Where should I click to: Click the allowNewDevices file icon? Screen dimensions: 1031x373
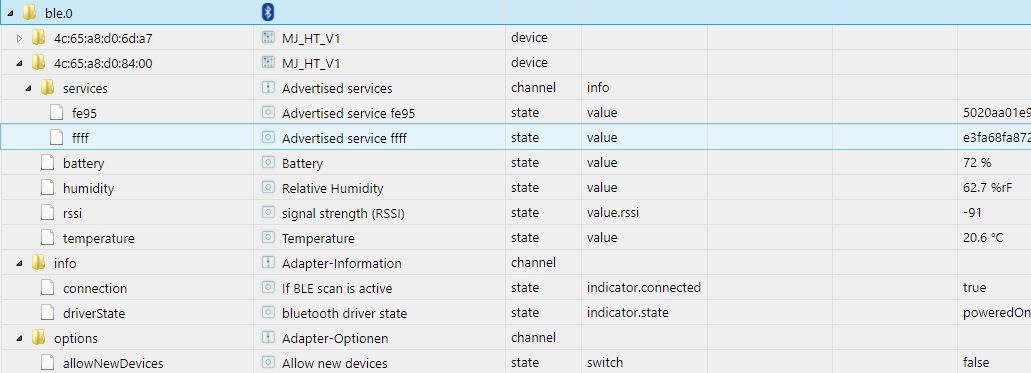[47, 362]
